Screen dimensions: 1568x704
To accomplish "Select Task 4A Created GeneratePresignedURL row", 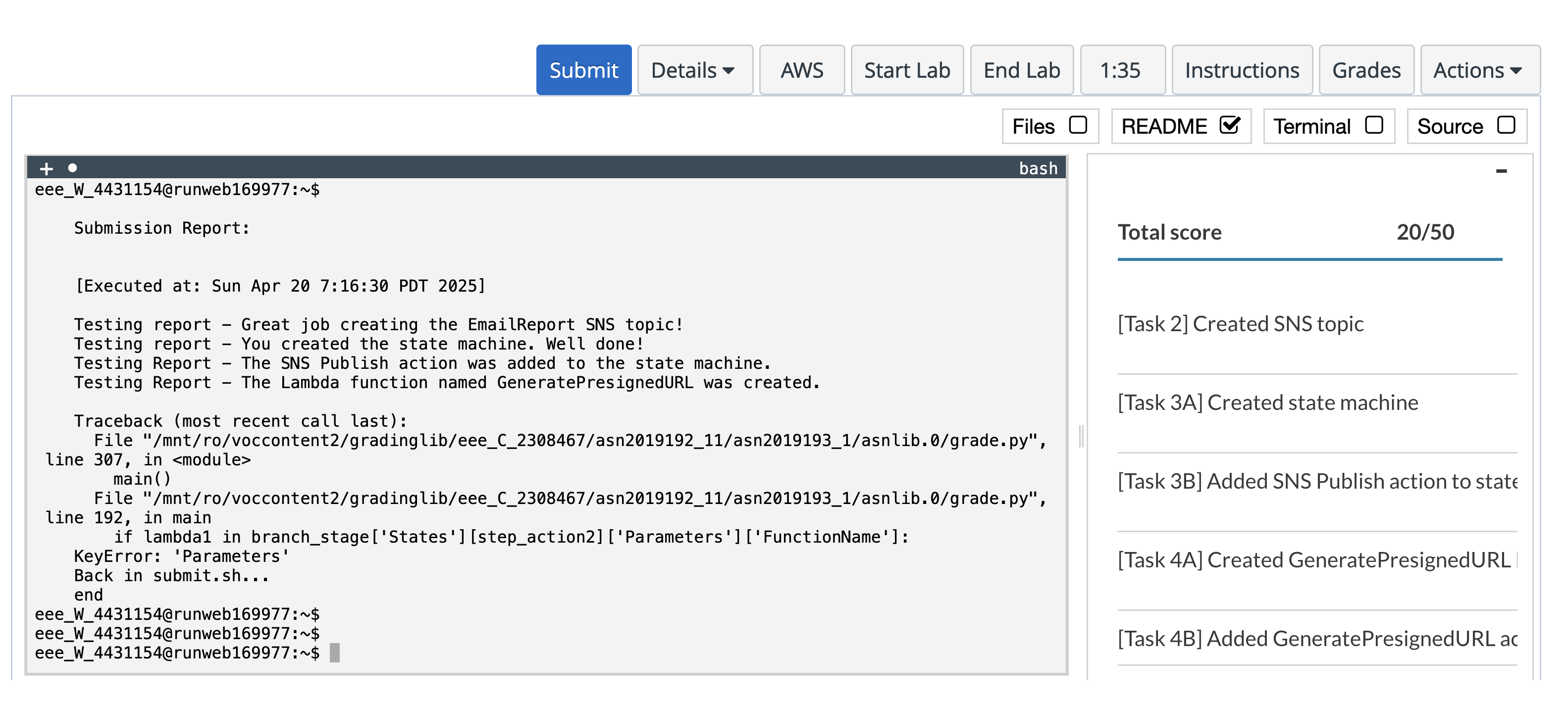I will pyautogui.click(x=1317, y=560).
